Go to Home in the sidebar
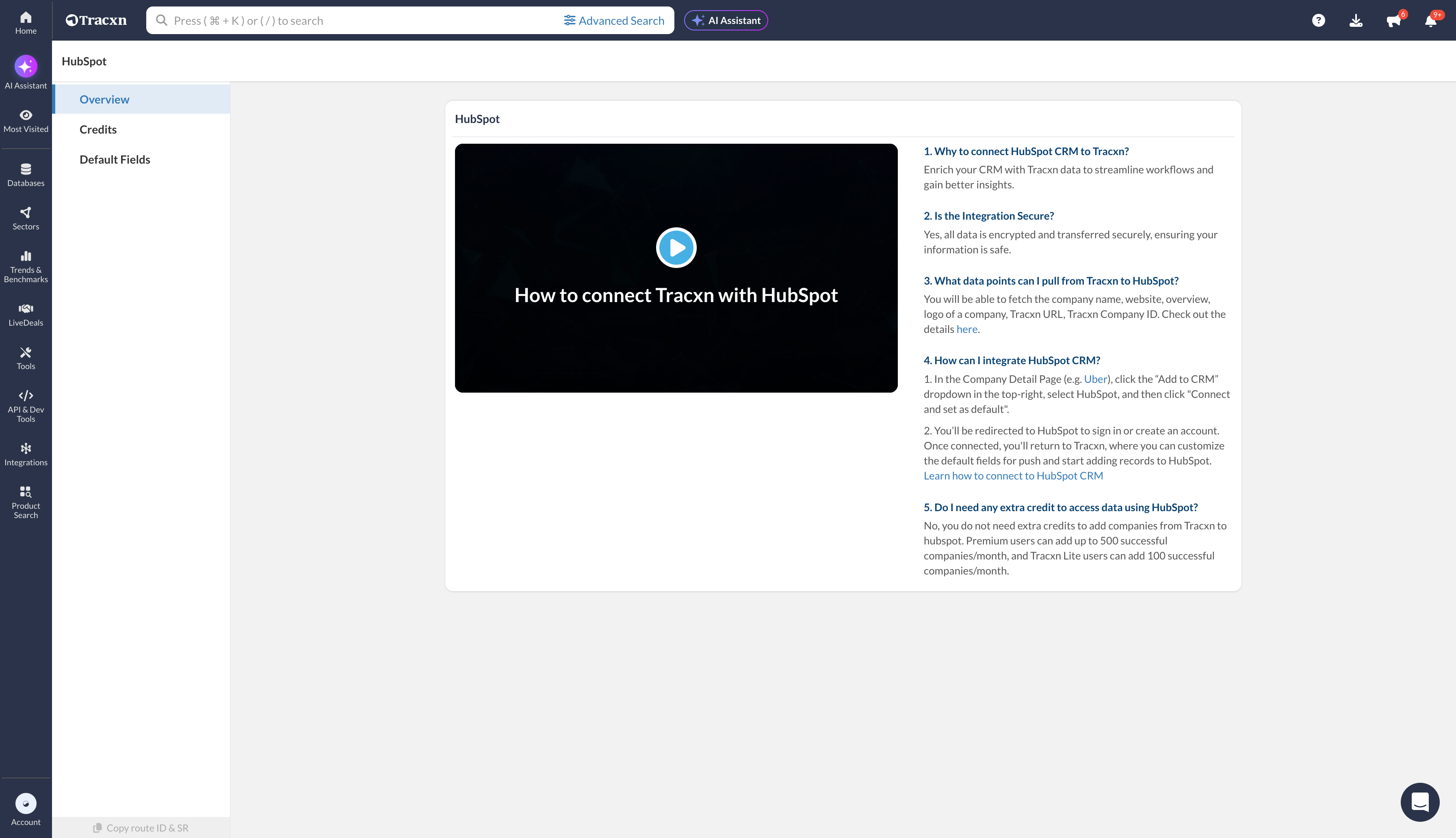Viewport: 1456px width, 838px height. click(26, 22)
